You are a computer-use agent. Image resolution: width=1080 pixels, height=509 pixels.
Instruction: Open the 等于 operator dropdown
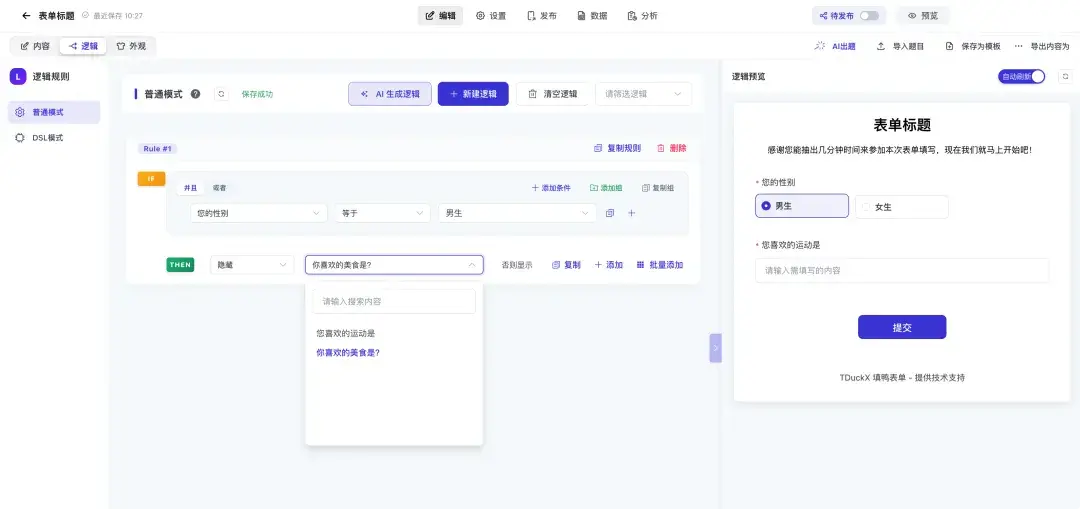[x=382, y=214]
